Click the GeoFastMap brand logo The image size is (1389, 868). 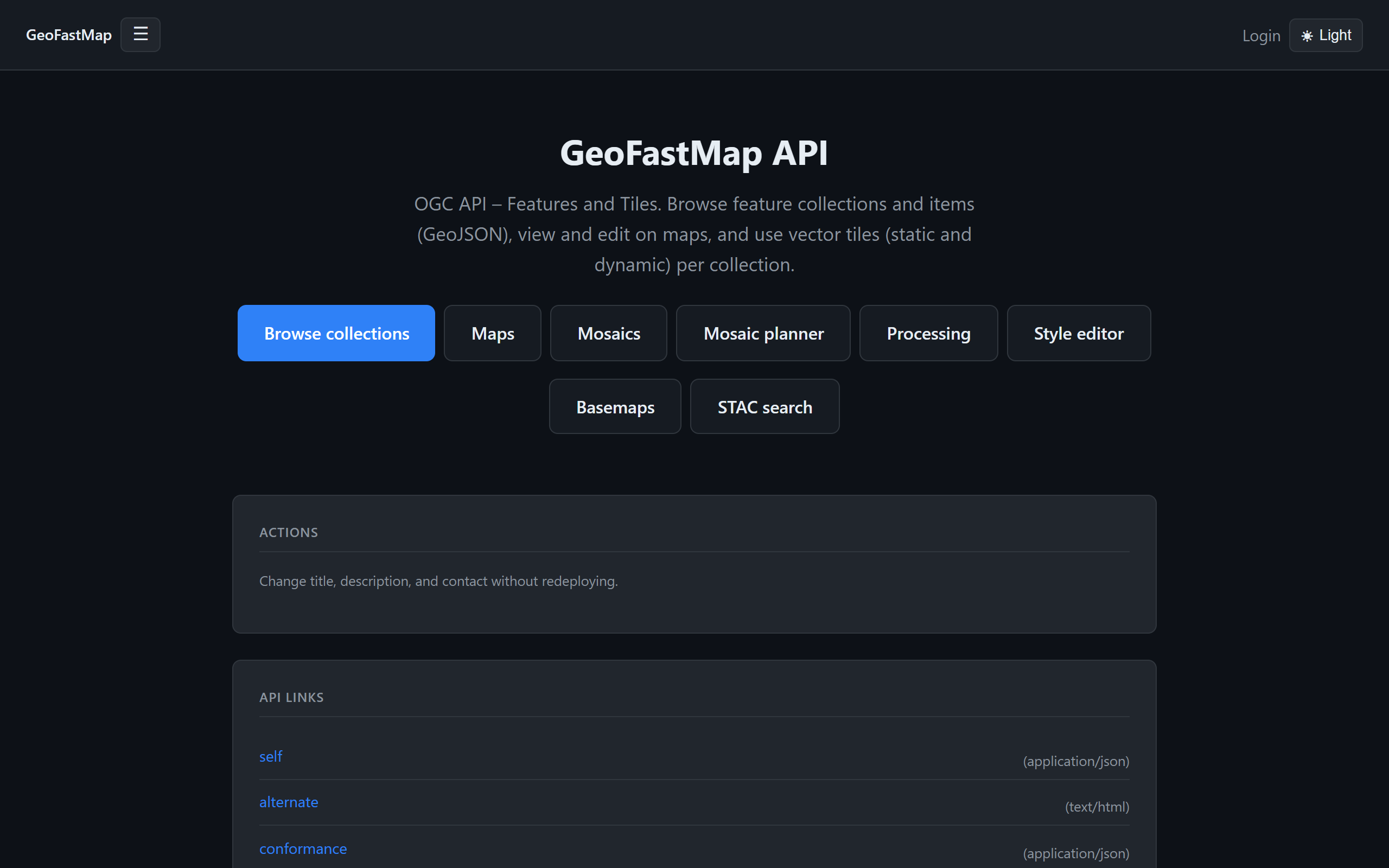[69, 35]
